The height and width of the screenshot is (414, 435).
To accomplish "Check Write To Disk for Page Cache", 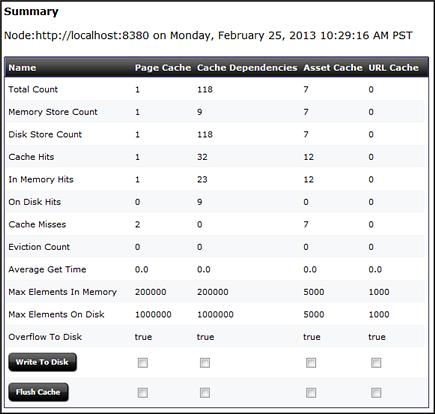I will coord(143,363).
